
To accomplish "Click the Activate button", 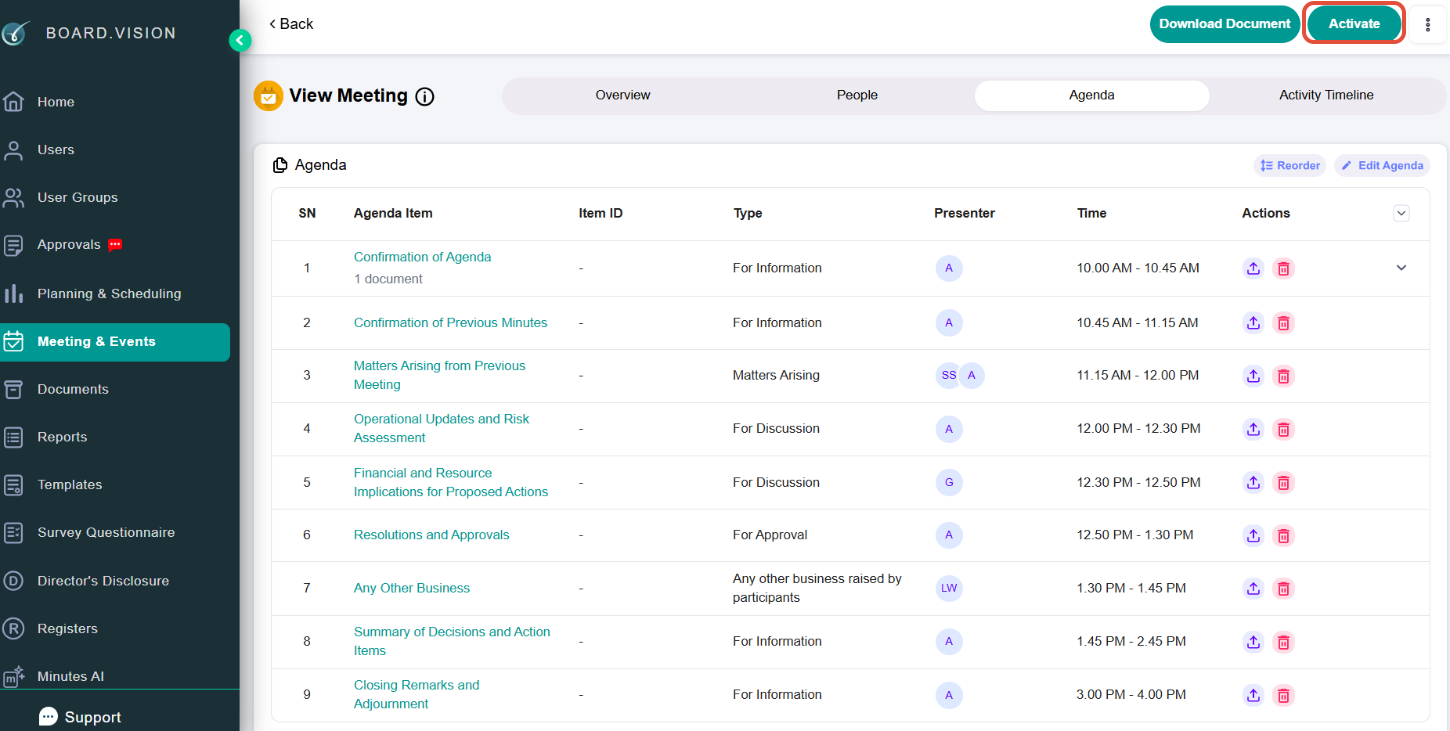I will coord(1354,24).
